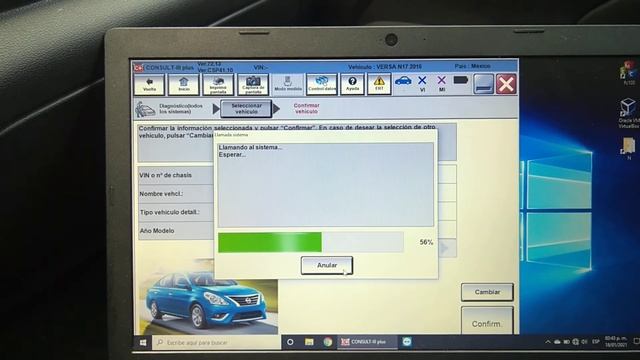Expand the system tray hidden icons chevron
Screen dimensions: 640x360
pyautogui.click(x=548, y=342)
